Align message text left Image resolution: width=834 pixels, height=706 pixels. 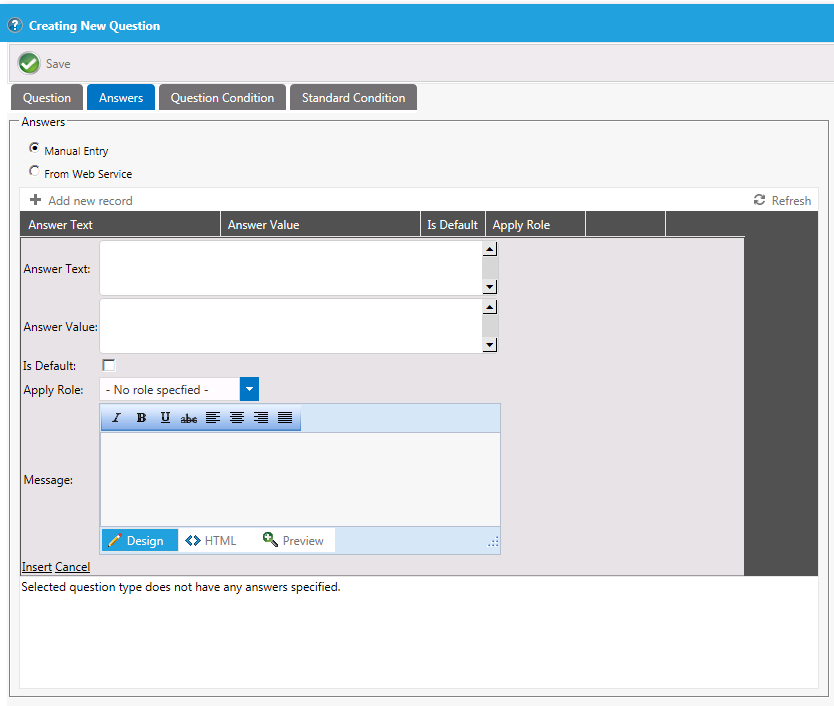click(x=213, y=418)
